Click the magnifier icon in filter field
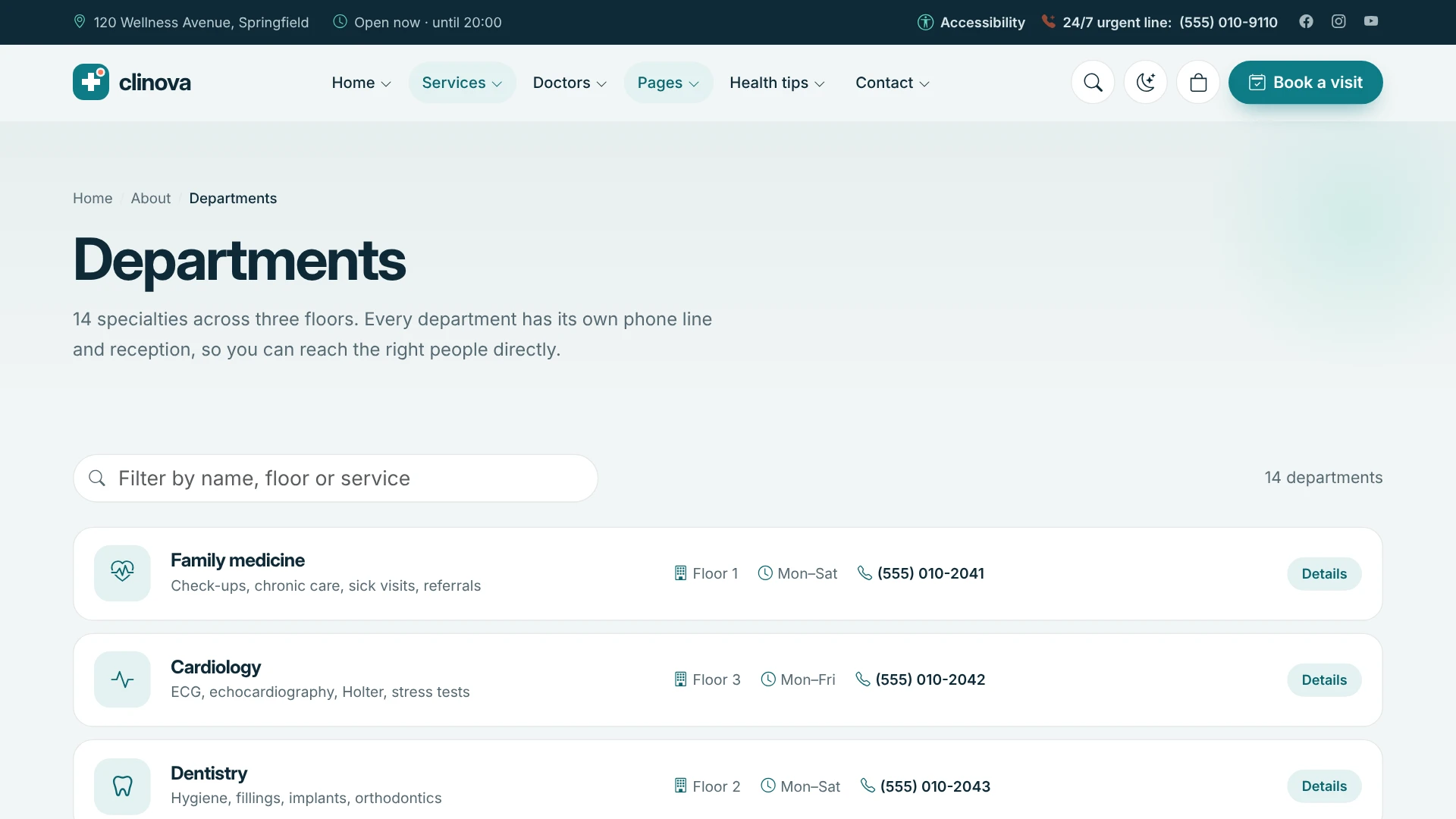The height and width of the screenshot is (819, 1456). pyautogui.click(x=97, y=478)
